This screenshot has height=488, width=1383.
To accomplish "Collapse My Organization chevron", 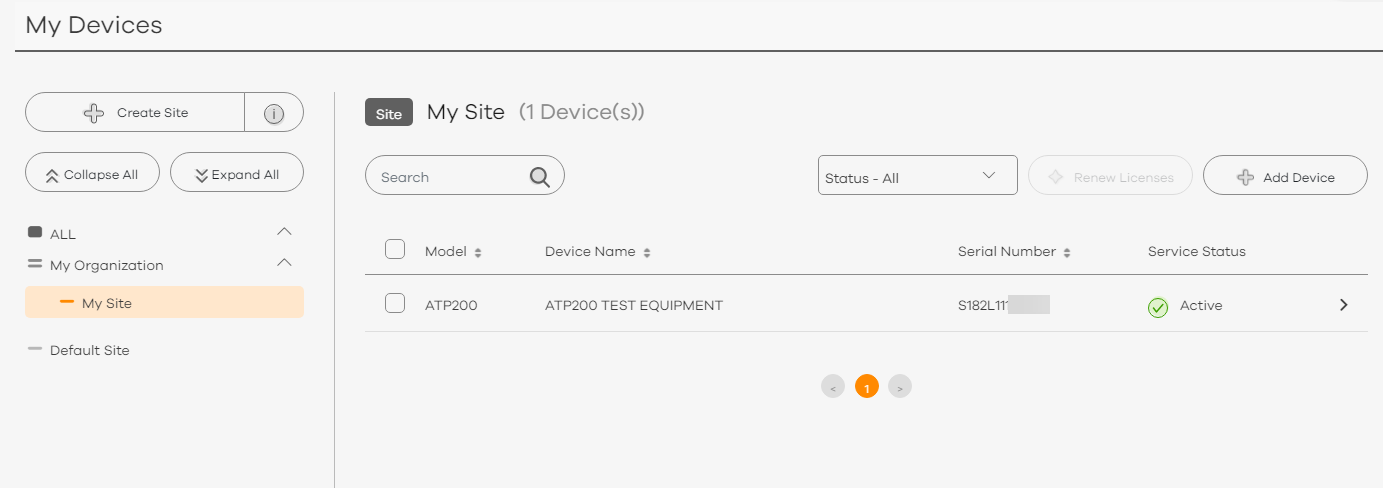I will [x=284, y=263].
